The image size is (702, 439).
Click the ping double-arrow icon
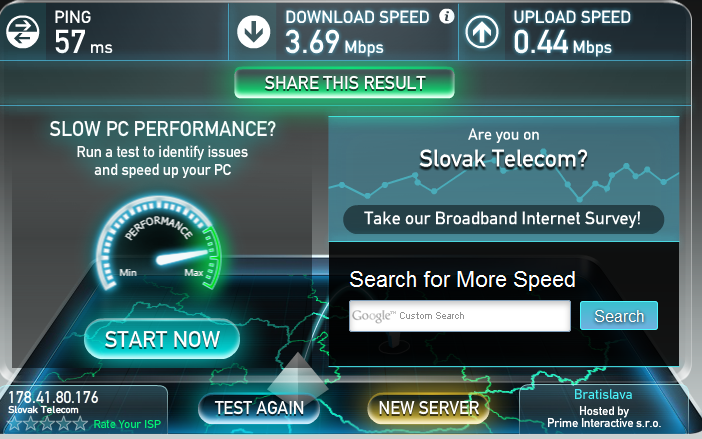[22, 32]
